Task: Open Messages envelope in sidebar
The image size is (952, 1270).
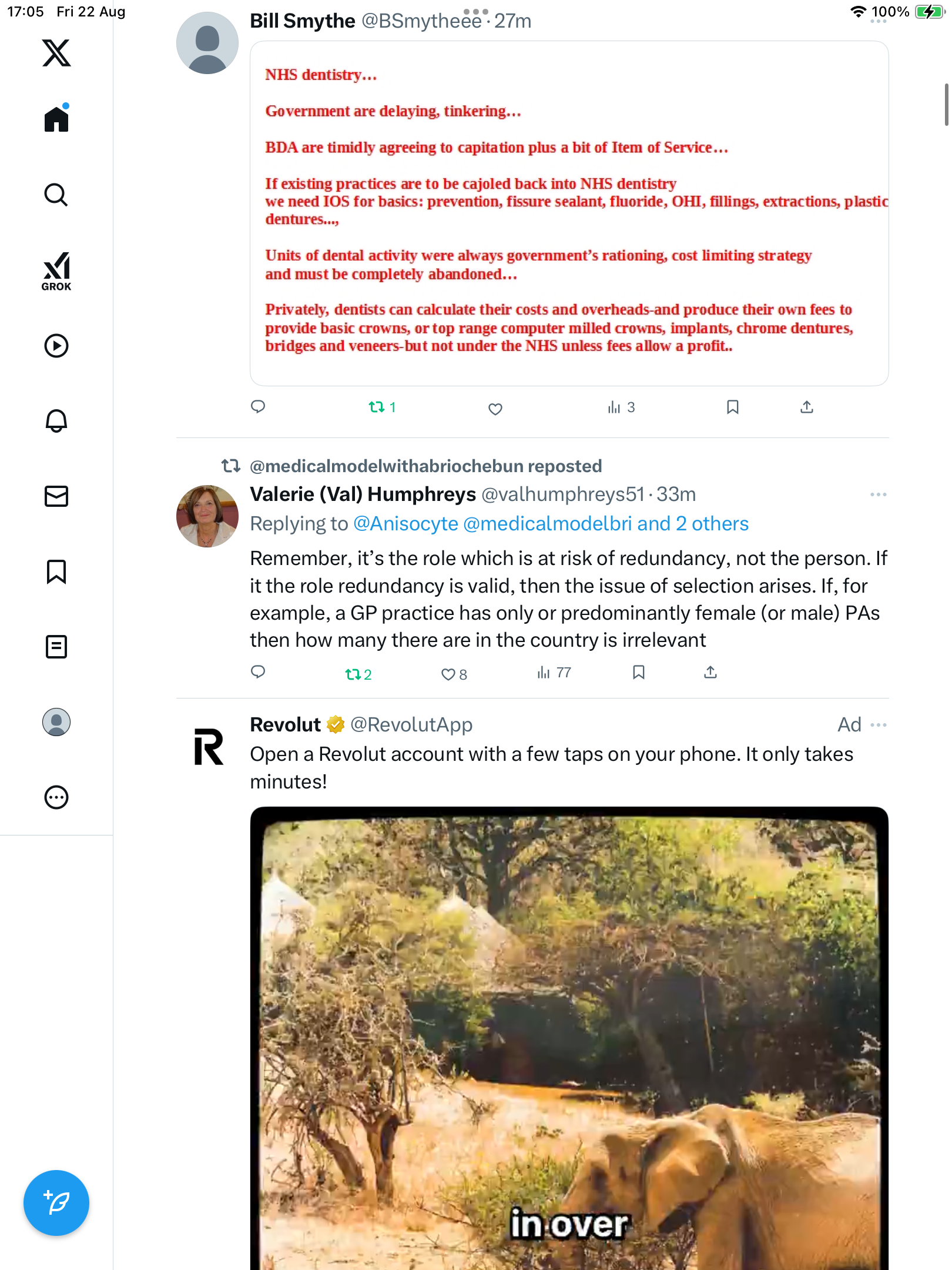Action: click(56, 496)
